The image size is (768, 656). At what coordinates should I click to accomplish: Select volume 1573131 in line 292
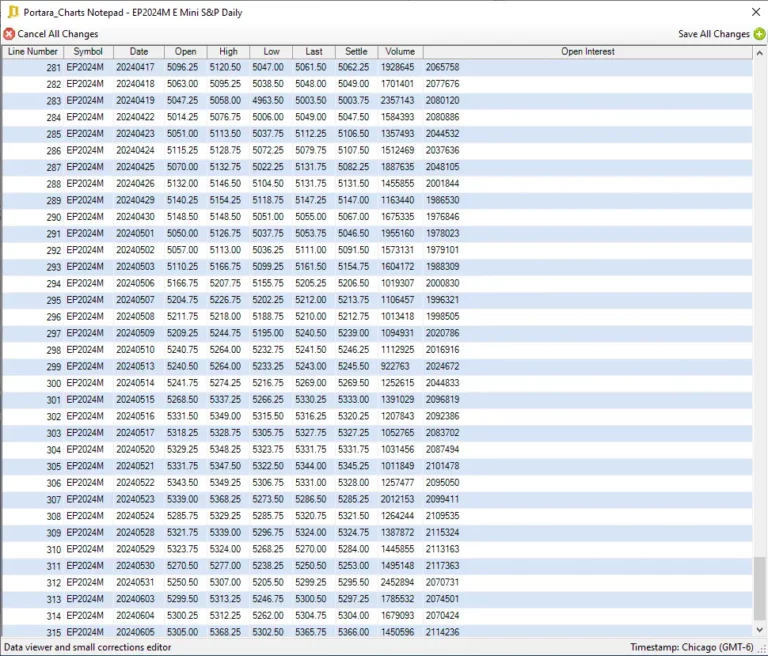click(x=398, y=250)
